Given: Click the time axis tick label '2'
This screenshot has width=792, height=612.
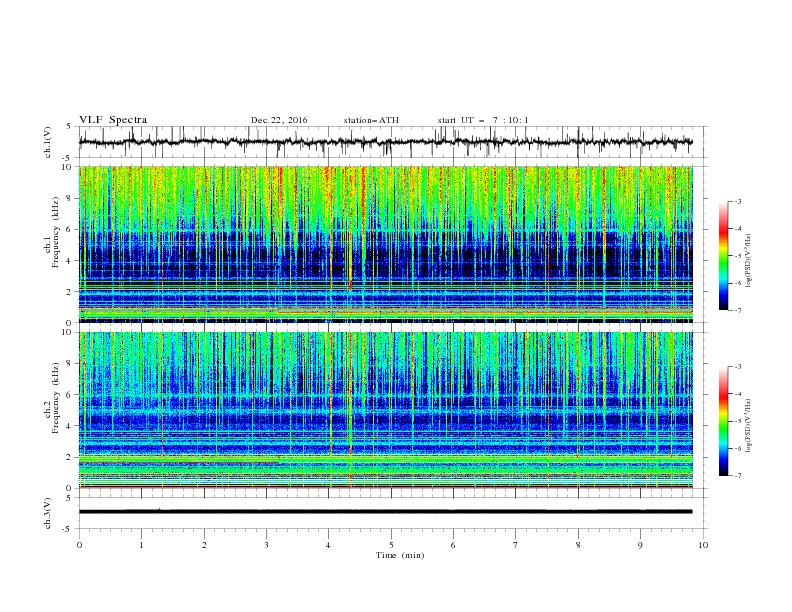Looking at the screenshot, I should point(204,545).
